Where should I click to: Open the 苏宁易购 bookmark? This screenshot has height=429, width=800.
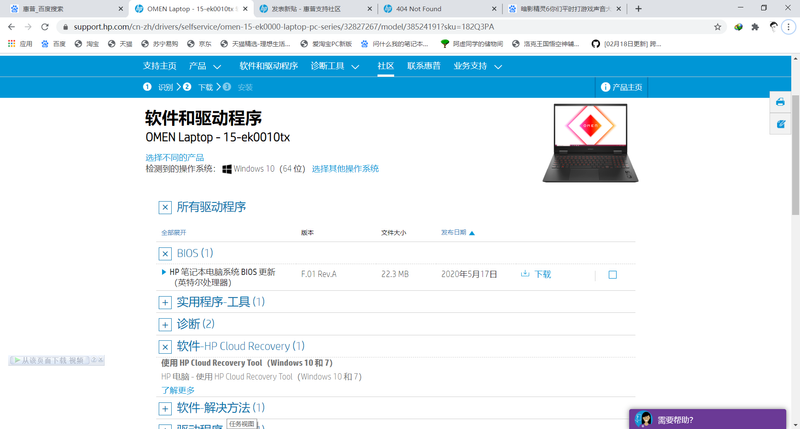click(x=160, y=44)
